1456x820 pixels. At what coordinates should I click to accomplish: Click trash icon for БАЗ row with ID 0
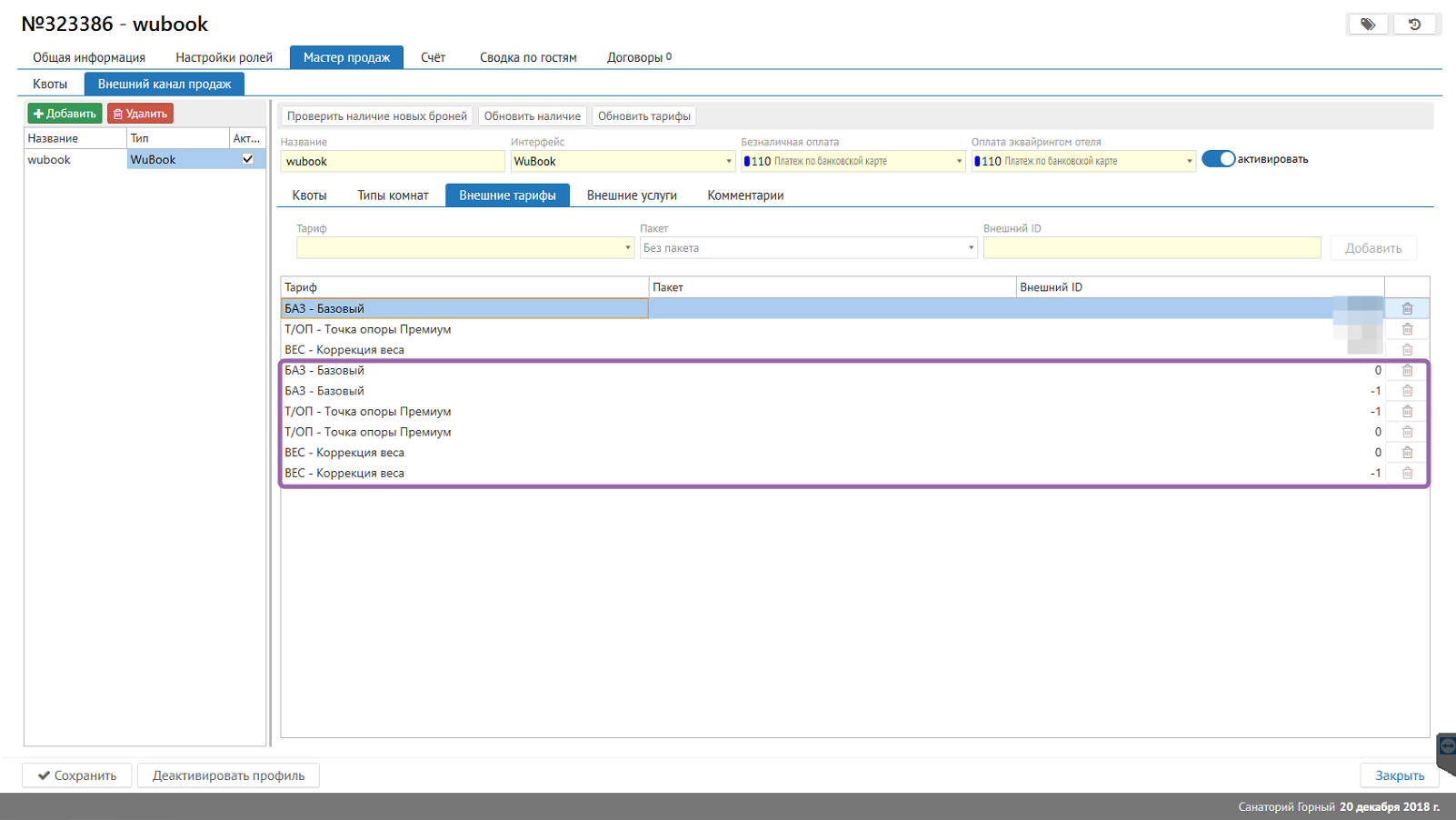pos(1407,371)
